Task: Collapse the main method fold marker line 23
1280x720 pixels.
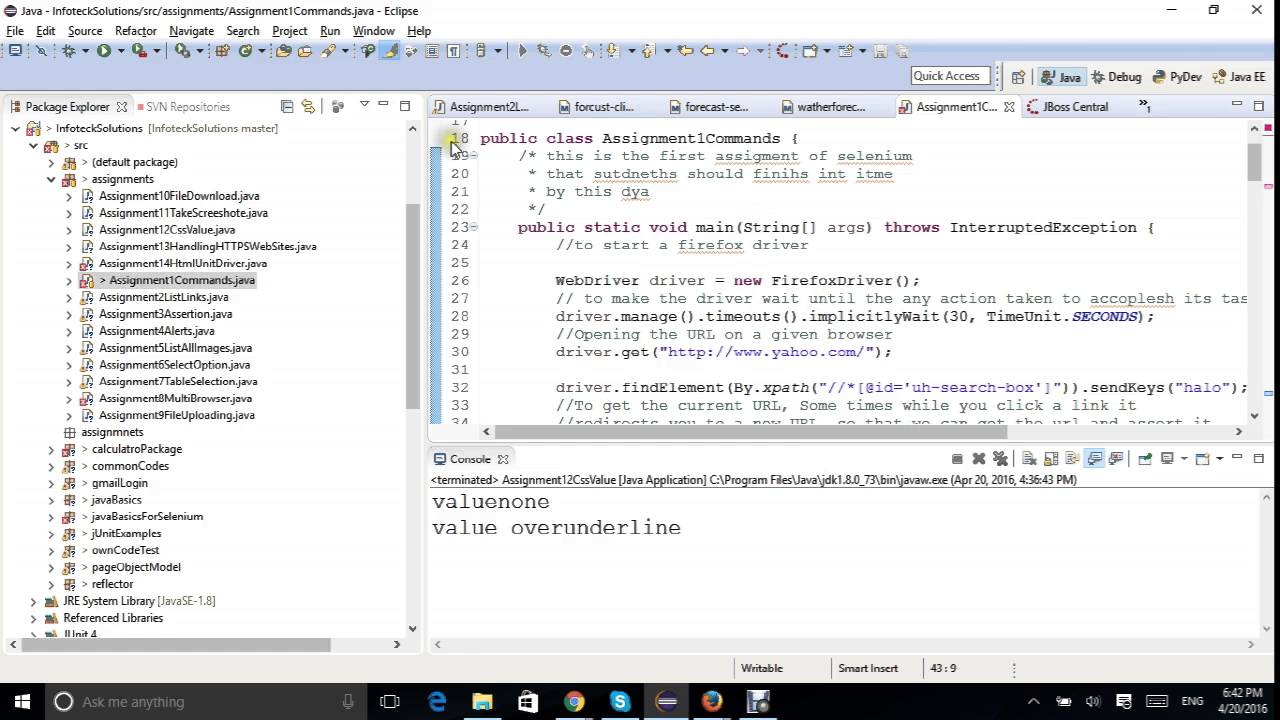Action: tap(474, 227)
